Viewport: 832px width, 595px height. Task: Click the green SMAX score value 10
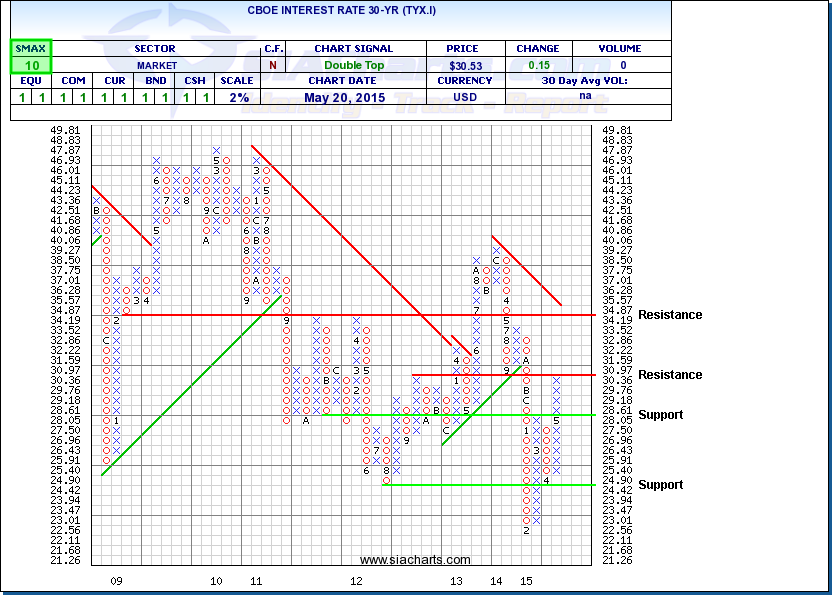[x=31, y=65]
